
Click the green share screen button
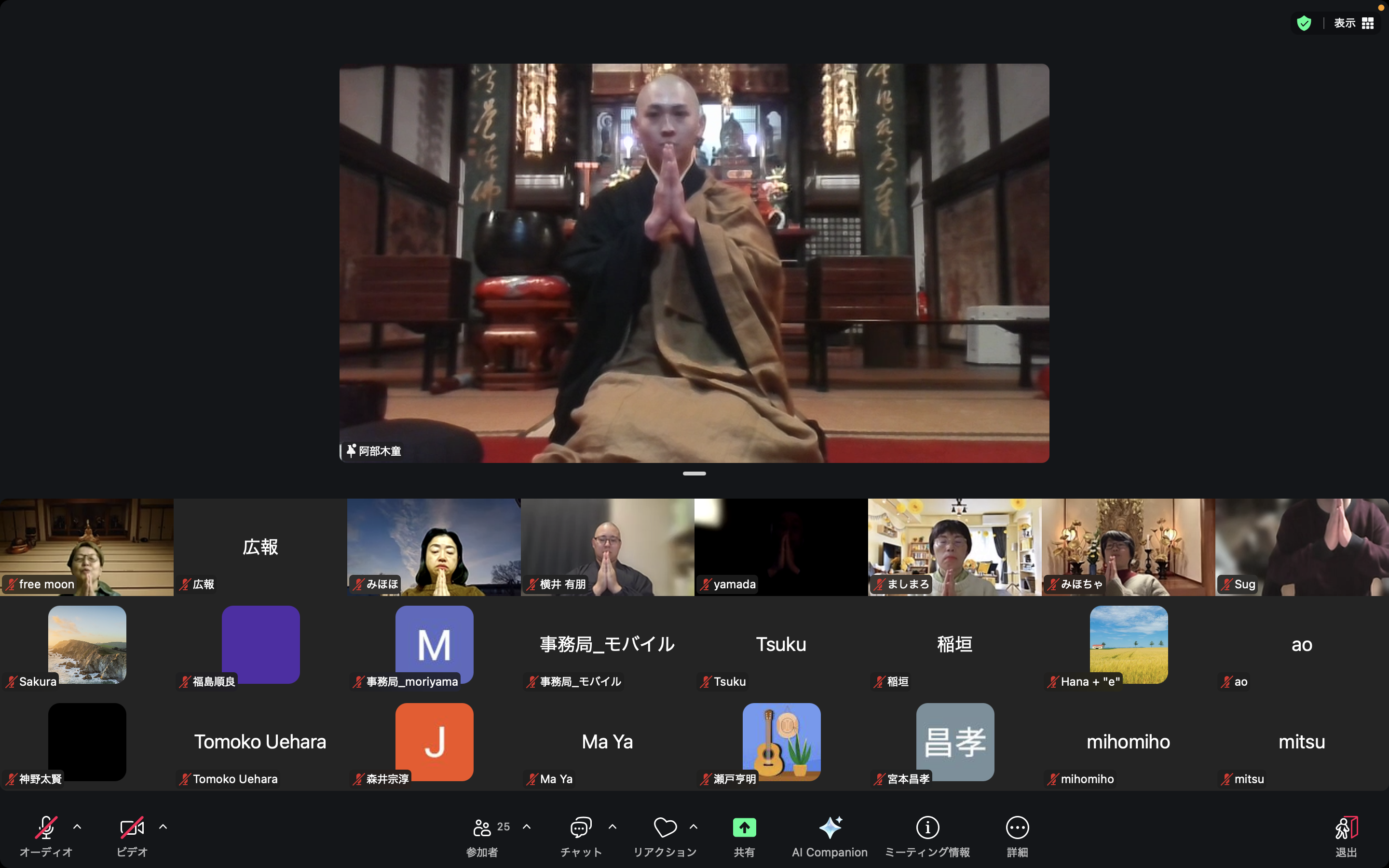coord(745,827)
